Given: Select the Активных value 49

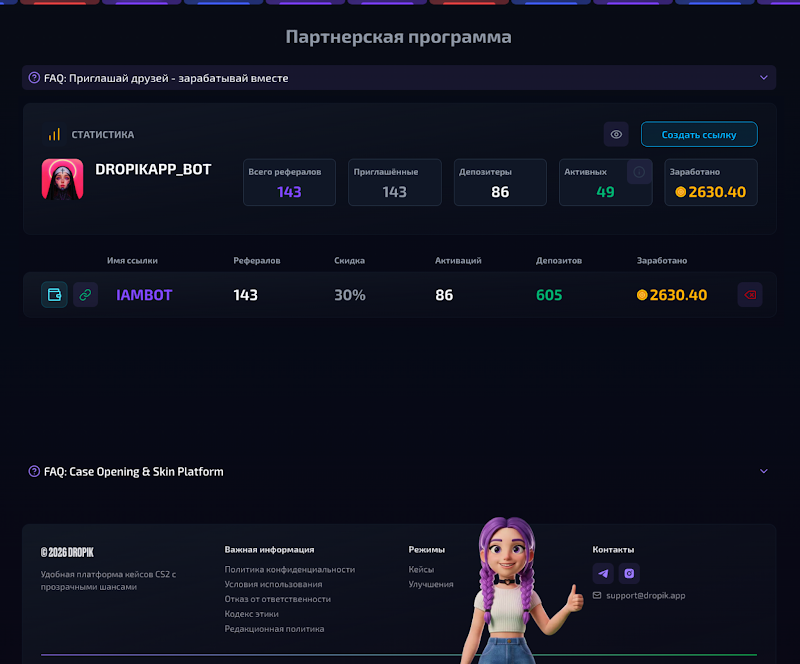Looking at the screenshot, I should pyautogui.click(x=605, y=192).
